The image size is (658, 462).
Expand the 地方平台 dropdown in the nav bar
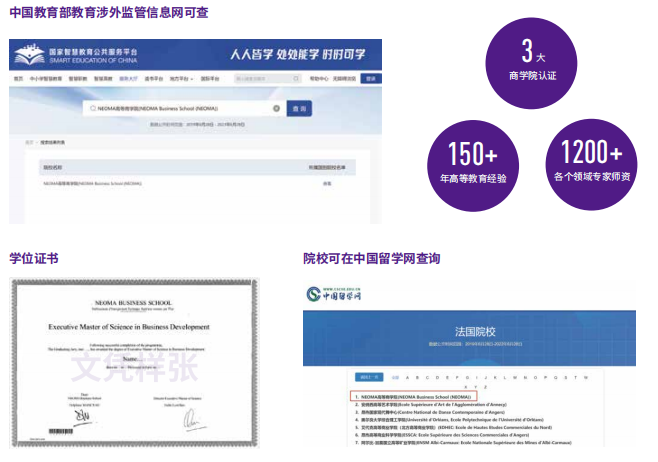[181, 78]
